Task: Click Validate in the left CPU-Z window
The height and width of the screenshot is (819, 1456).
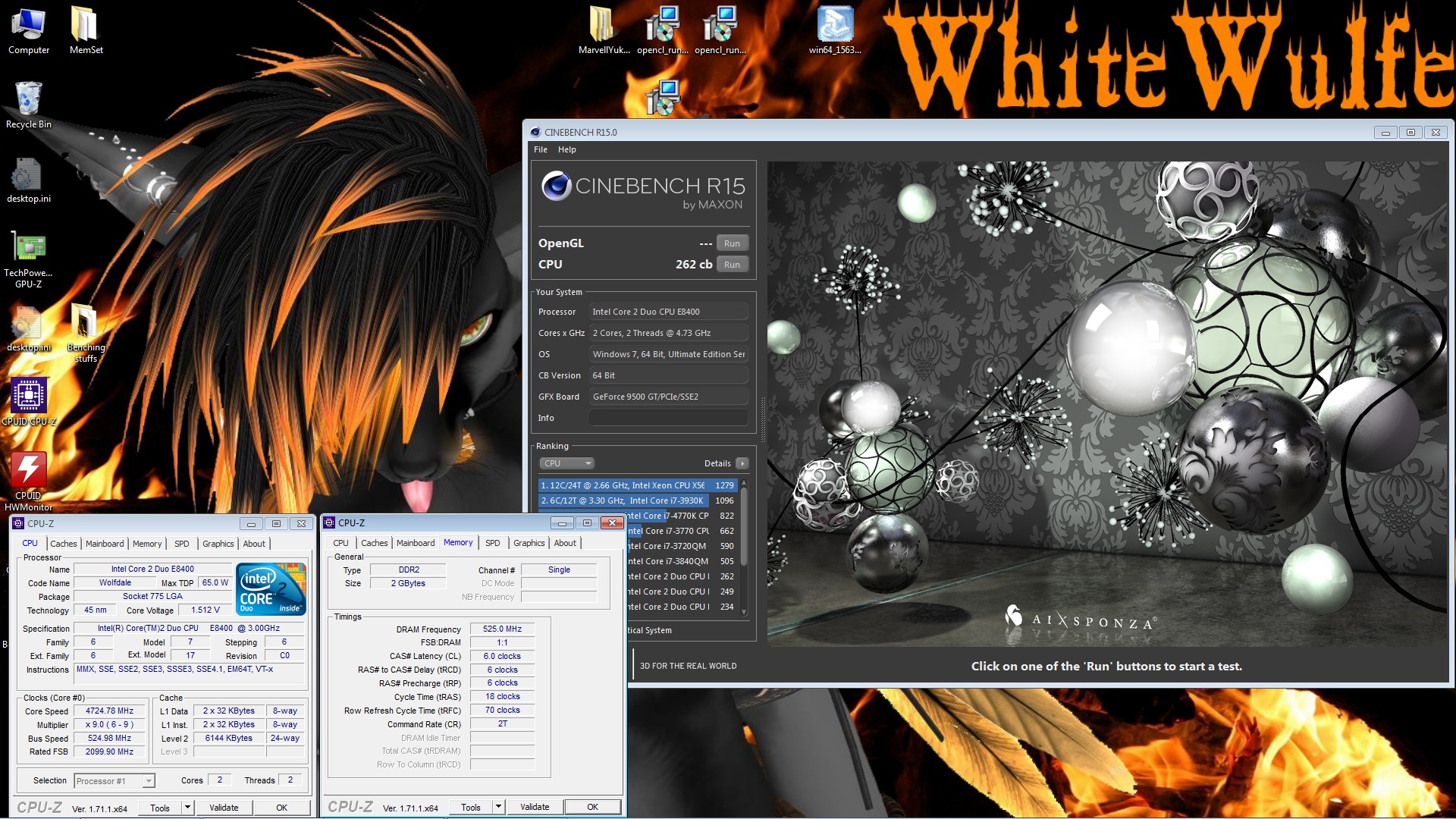Action: (224, 808)
